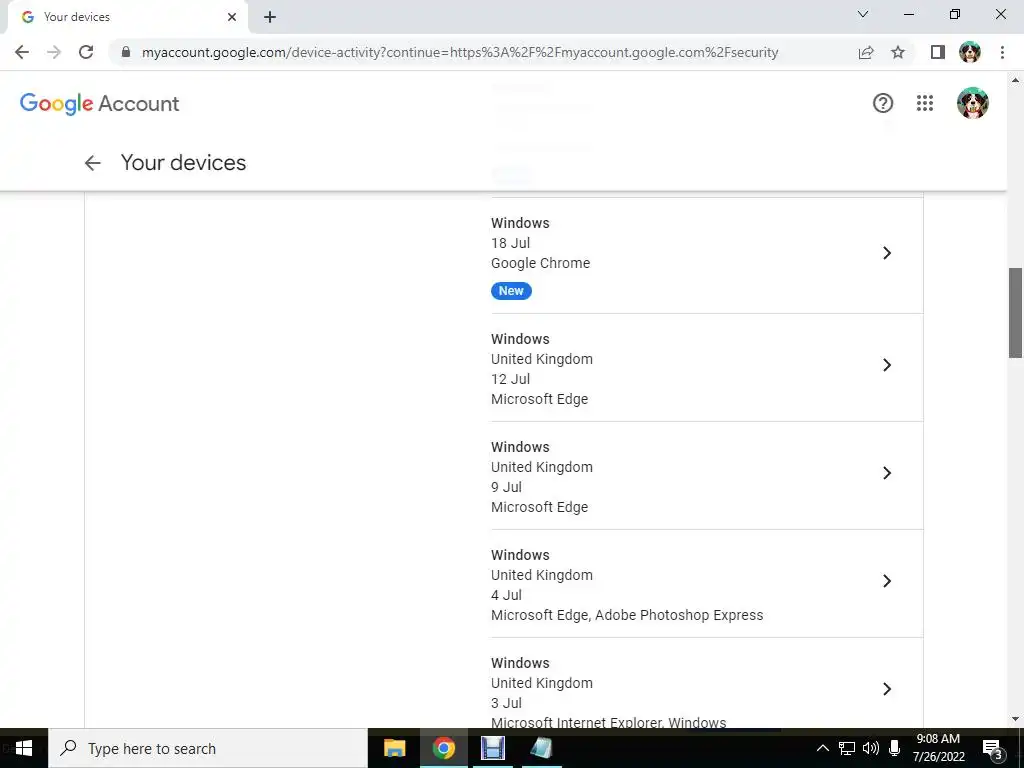This screenshot has width=1024, height=768.
Task: Select the Your devices browser tab
Action: [x=127, y=17]
